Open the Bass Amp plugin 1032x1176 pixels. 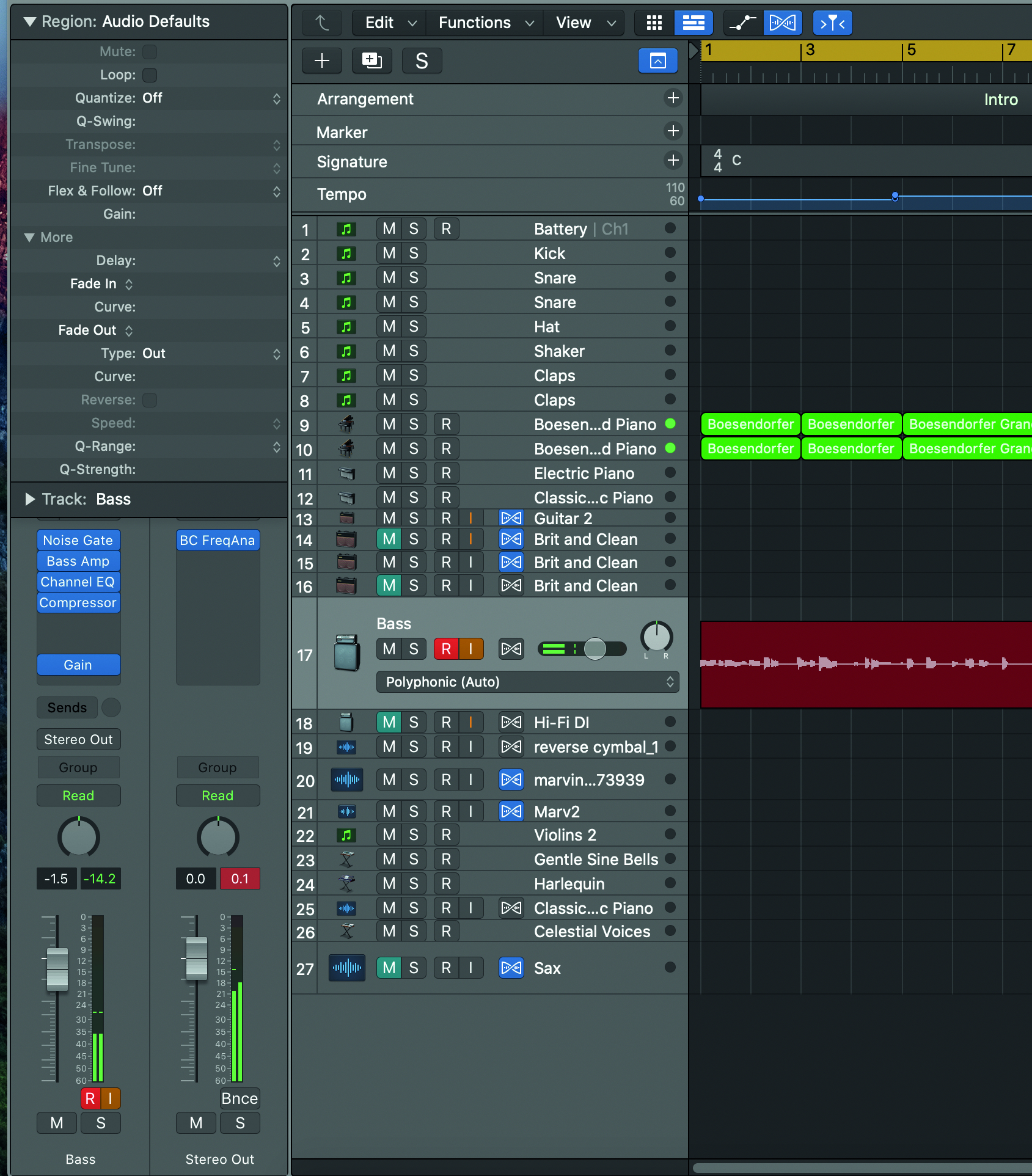tap(78, 561)
